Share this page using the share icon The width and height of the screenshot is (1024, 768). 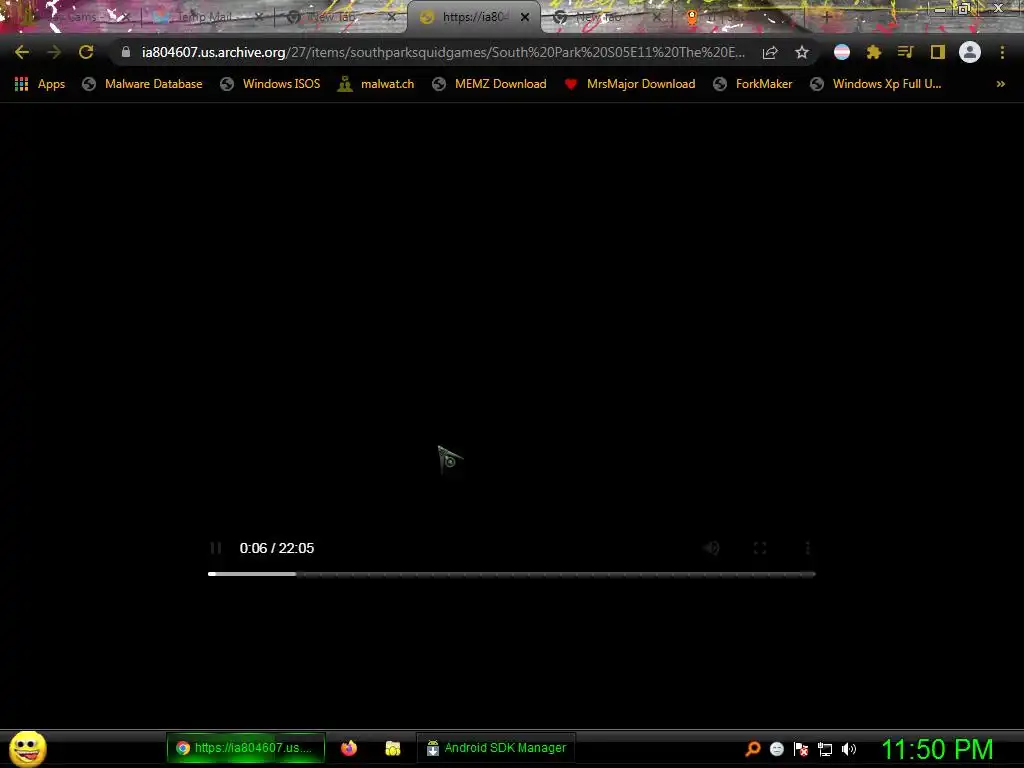[x=770, y=52]
